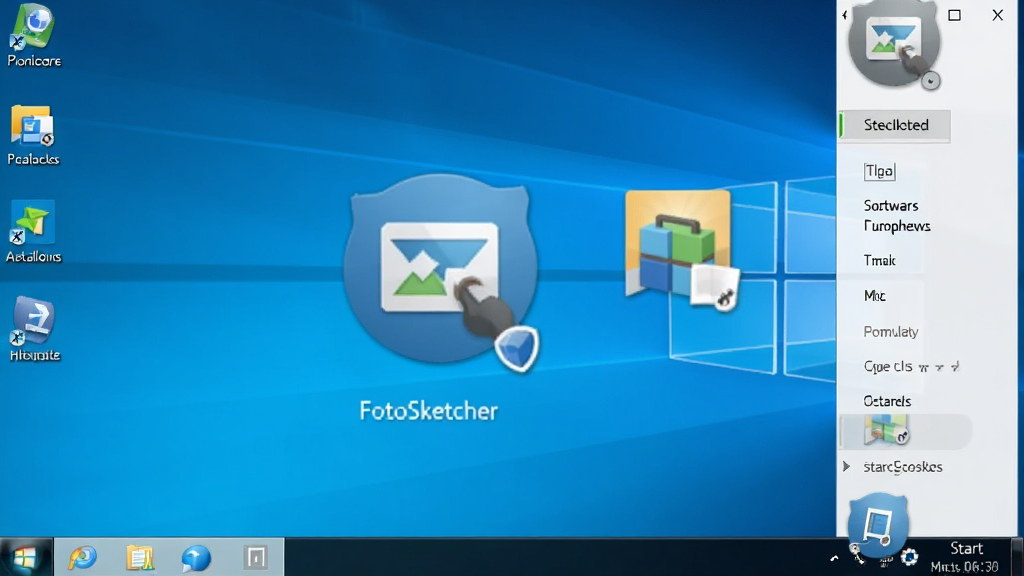
Task: Open the Start clock area text
Action: (x=965, y=557)
